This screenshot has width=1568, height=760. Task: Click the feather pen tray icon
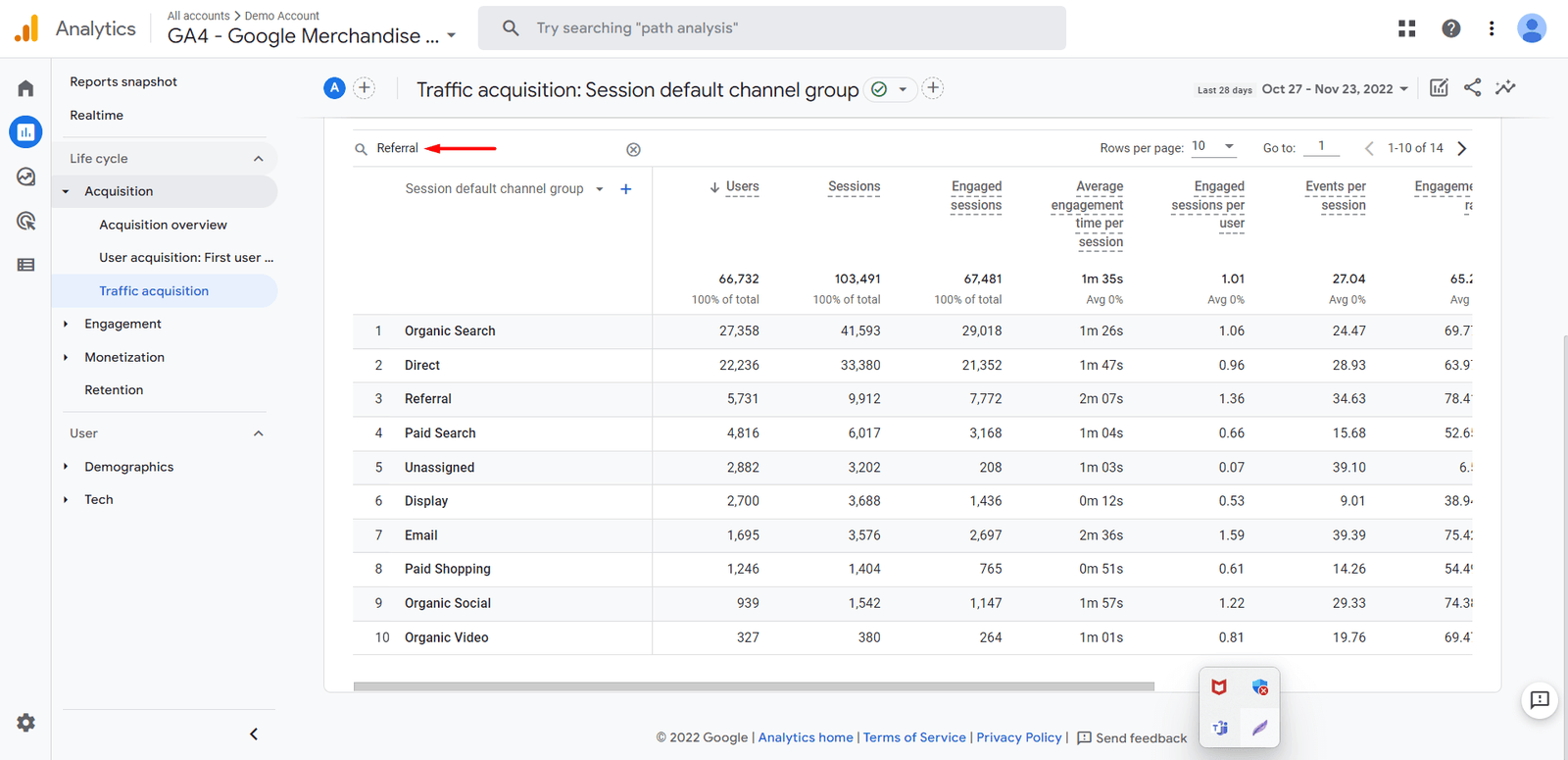(1260, 728)
